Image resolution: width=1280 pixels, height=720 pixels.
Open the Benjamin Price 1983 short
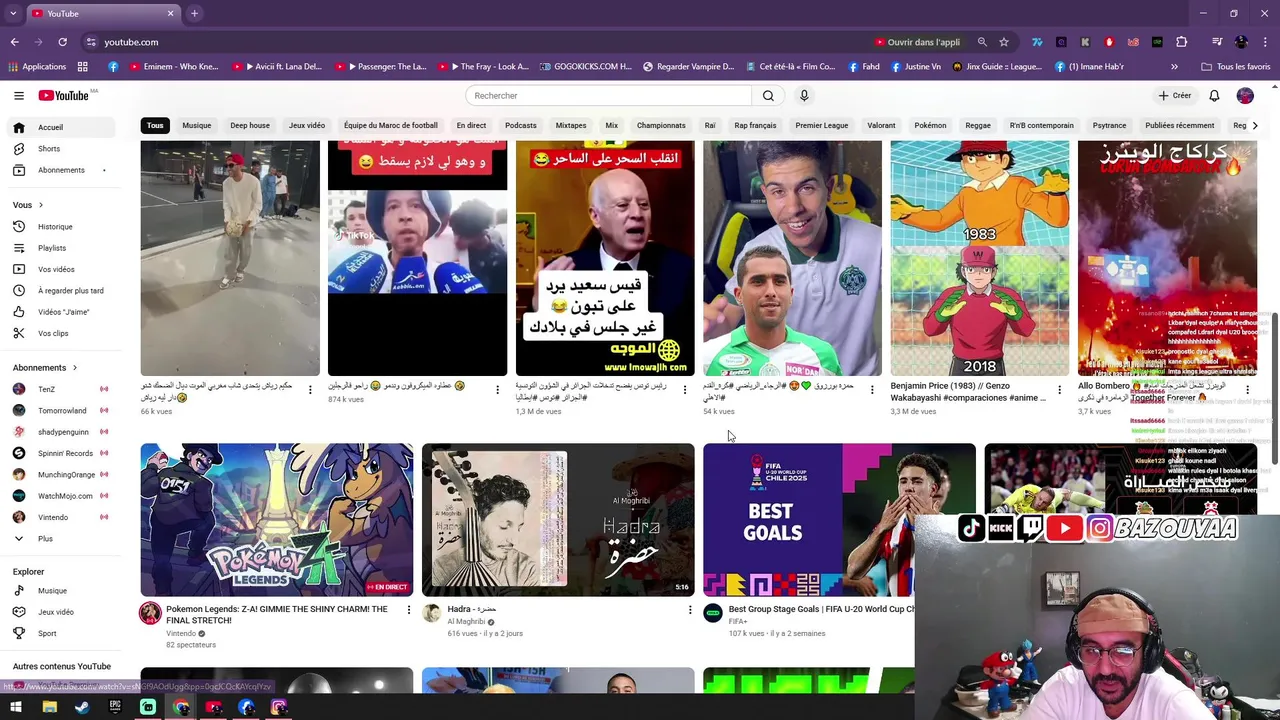point(980,258)
